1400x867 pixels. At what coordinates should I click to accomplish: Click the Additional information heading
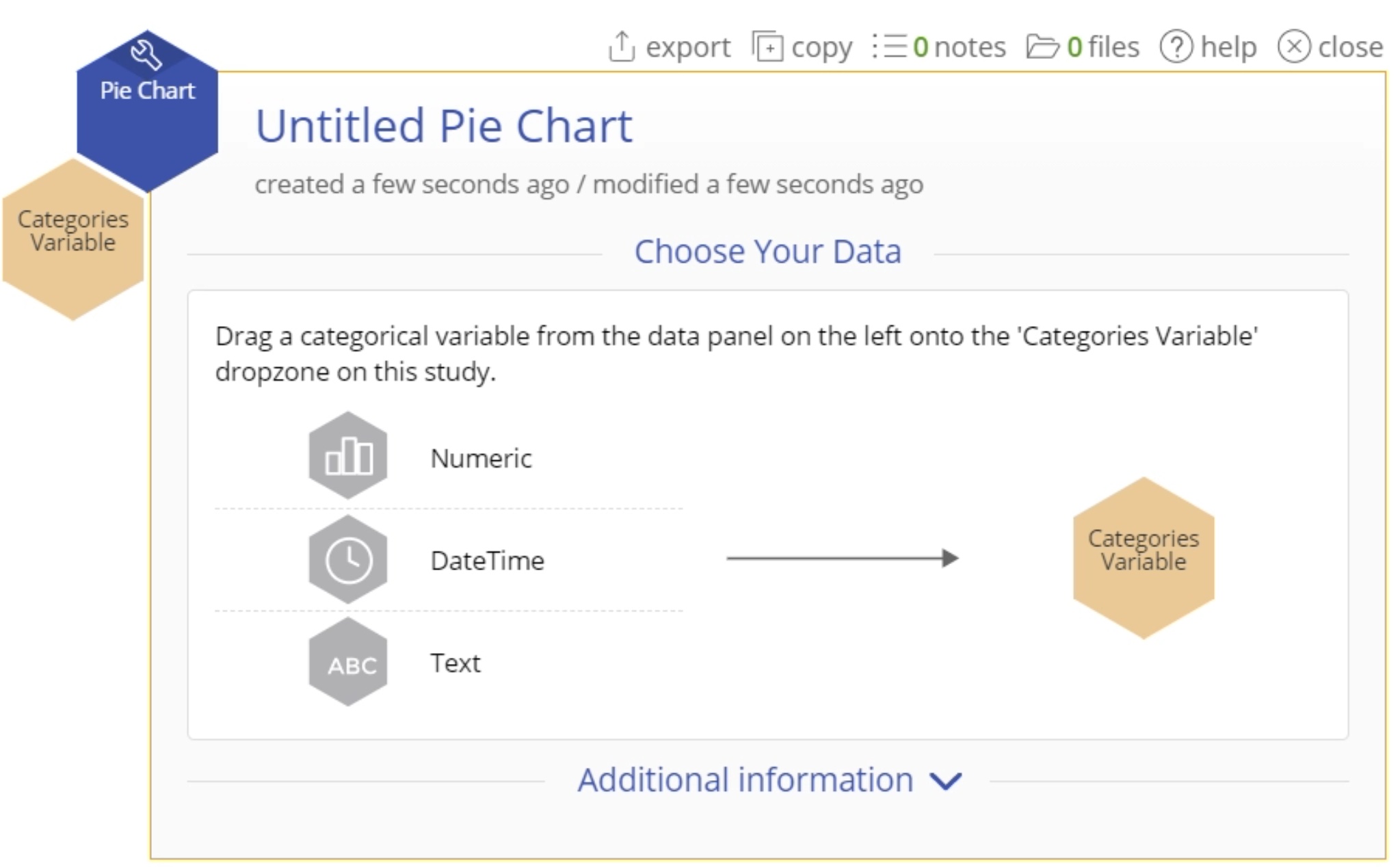tap(745, 780)
